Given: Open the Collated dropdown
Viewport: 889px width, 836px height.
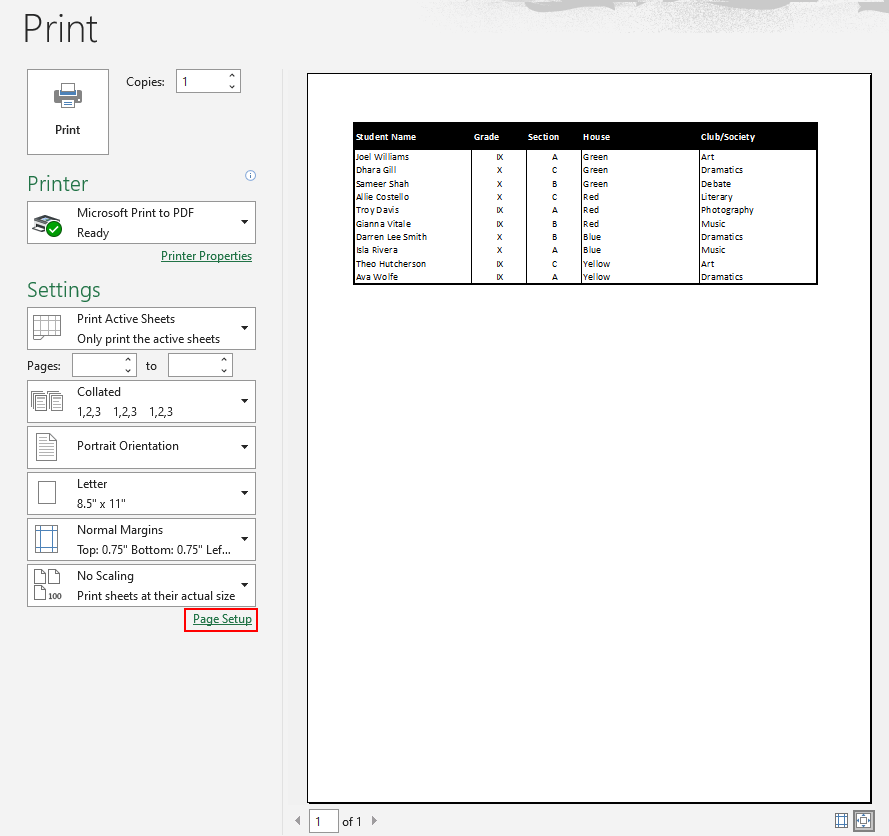Looking at the screenshot, I should click(245, 400).
